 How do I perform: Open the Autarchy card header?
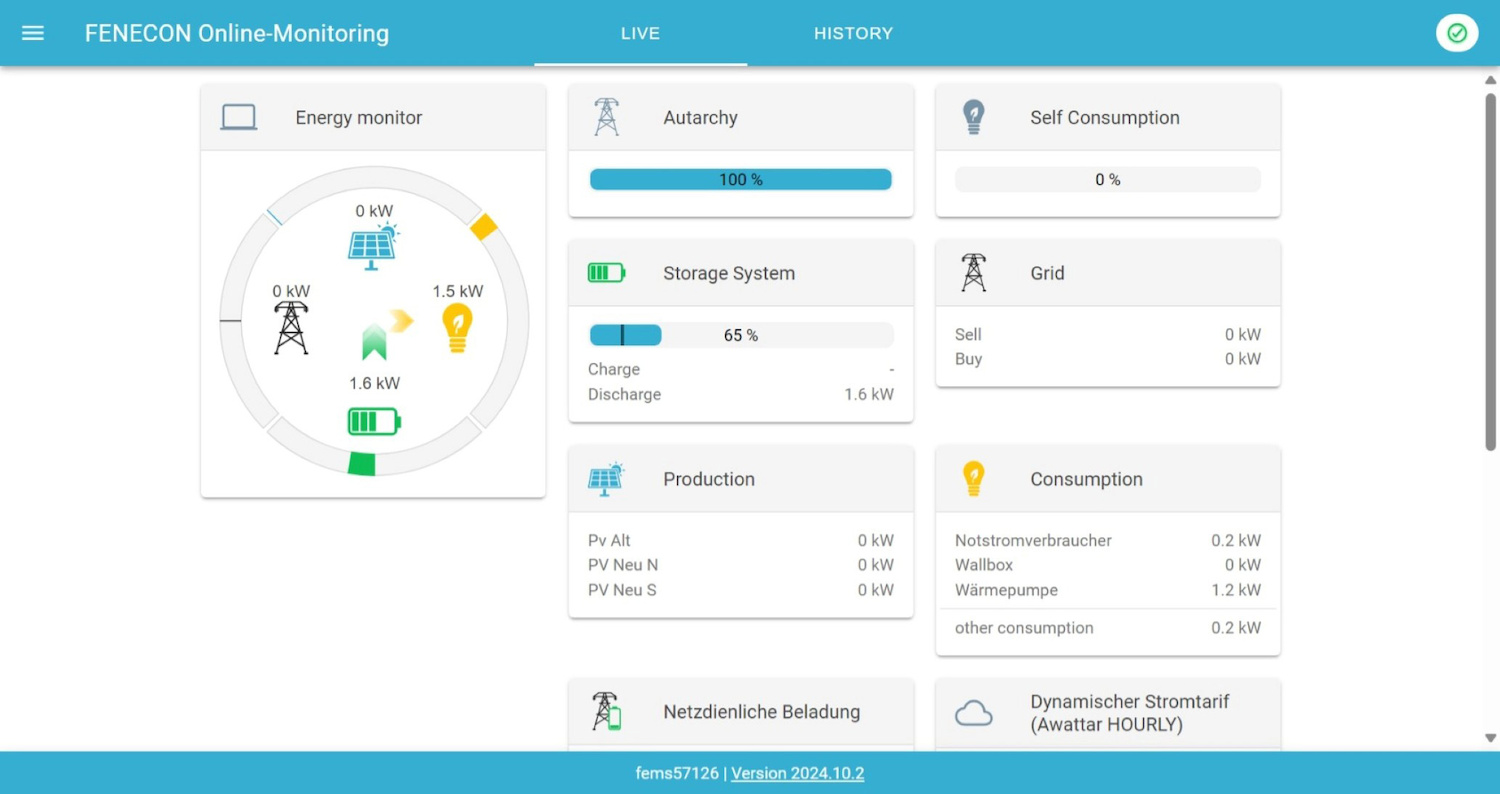(x=740, y=118)
